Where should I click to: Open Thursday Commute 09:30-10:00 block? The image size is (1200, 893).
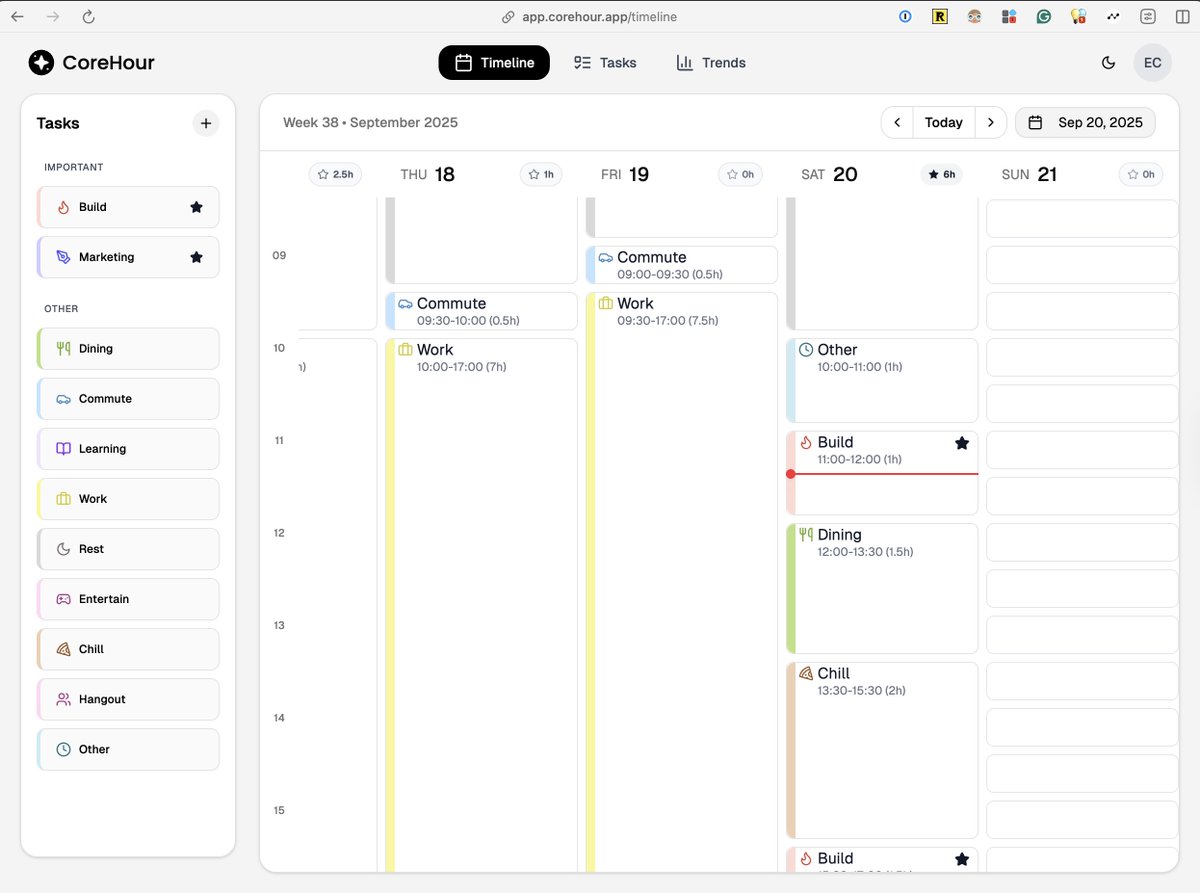[481, 311]
